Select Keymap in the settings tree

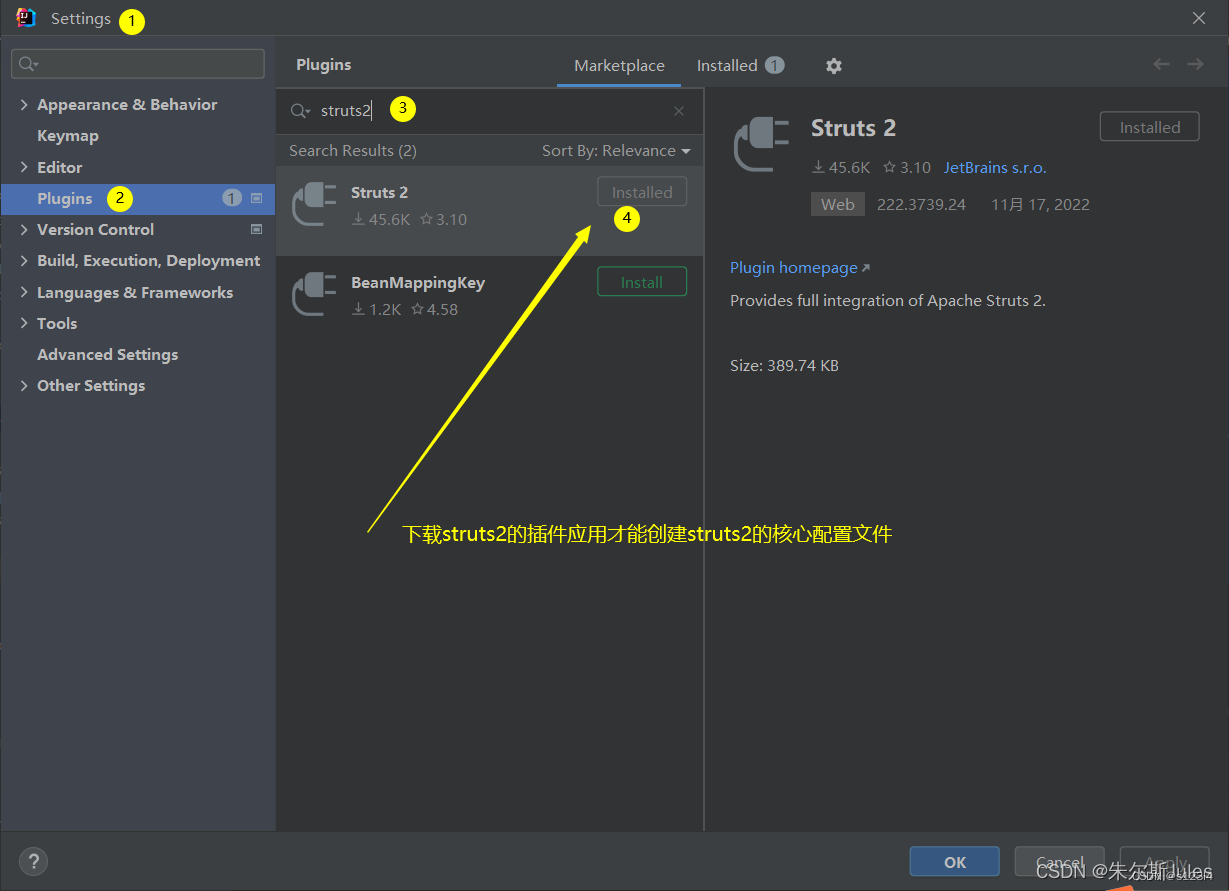(x=68, y=136)
